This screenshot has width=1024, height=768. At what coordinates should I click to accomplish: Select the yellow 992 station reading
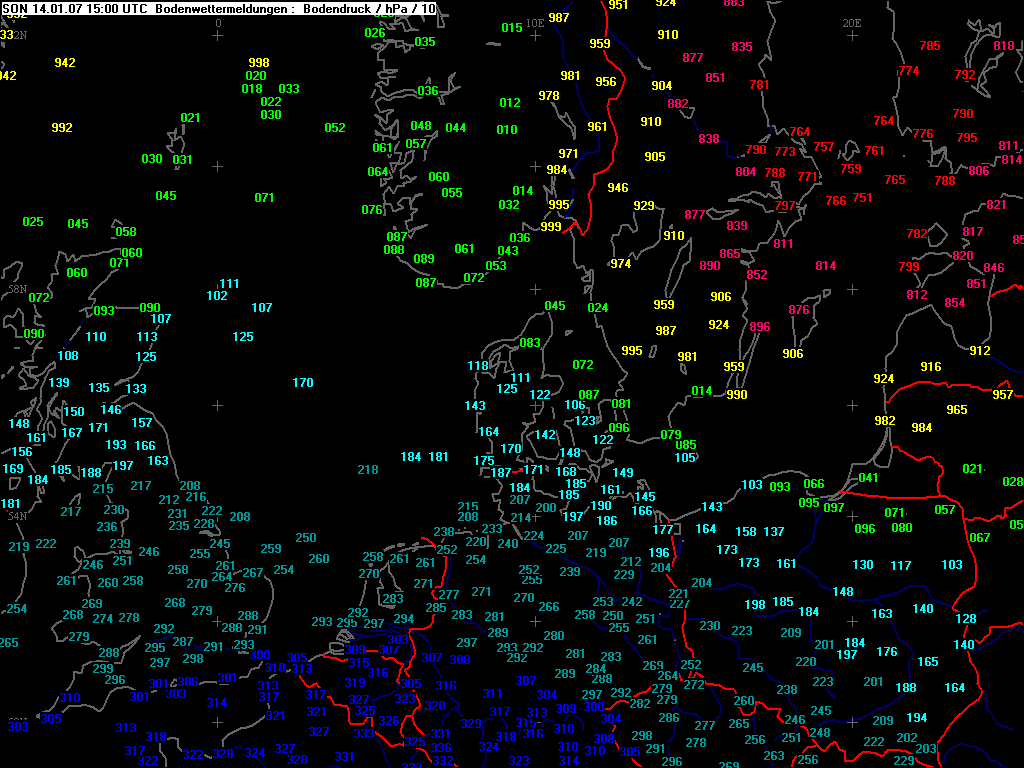[62, 128]
